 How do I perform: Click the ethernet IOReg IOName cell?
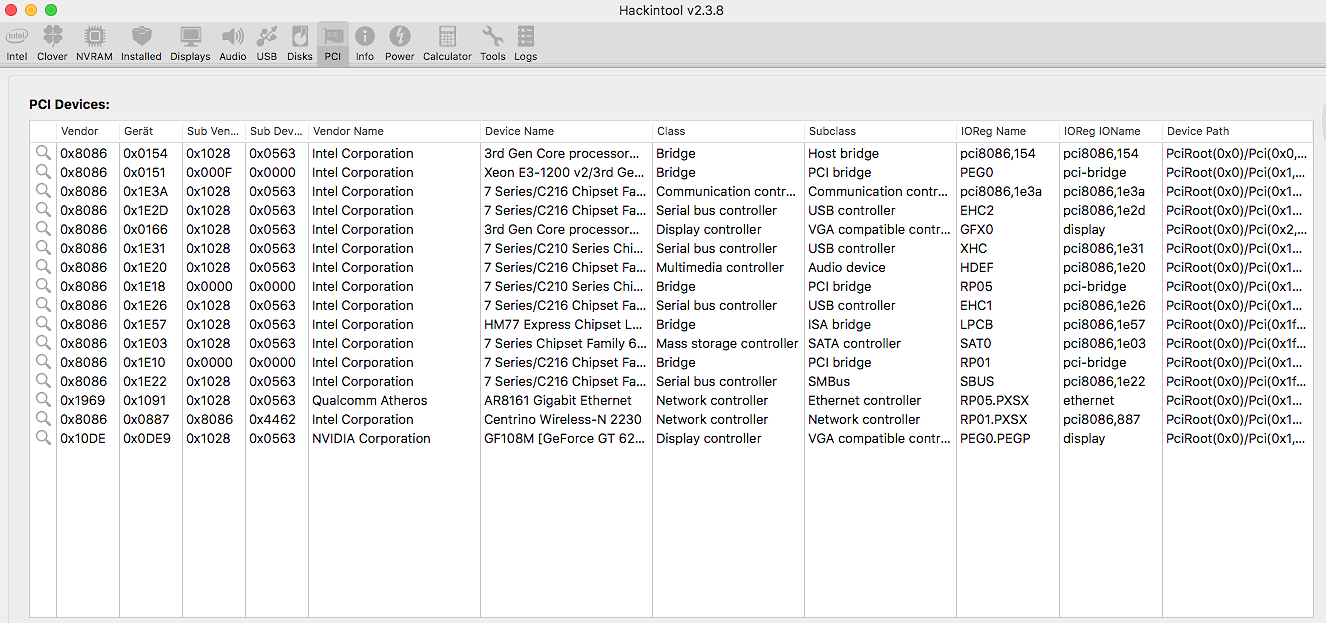coord(1089,400)
